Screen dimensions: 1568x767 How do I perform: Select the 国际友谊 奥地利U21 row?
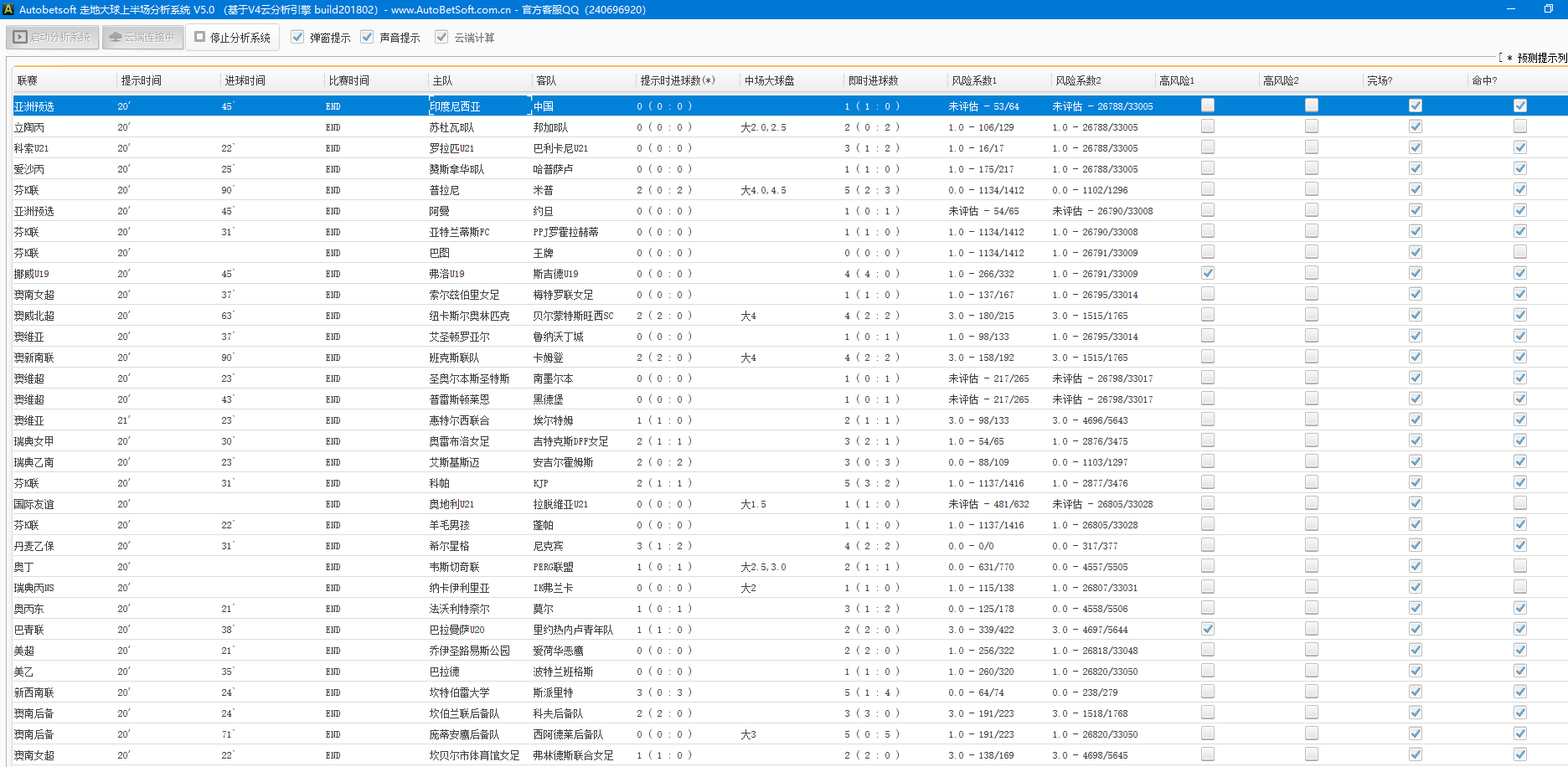[x=452, y=504]
